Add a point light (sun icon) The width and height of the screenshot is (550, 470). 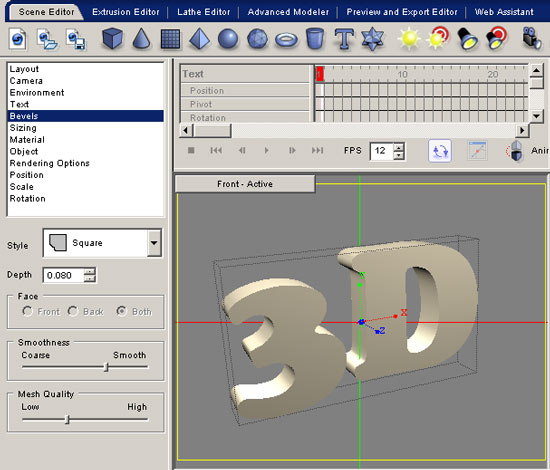pos(409,39)
